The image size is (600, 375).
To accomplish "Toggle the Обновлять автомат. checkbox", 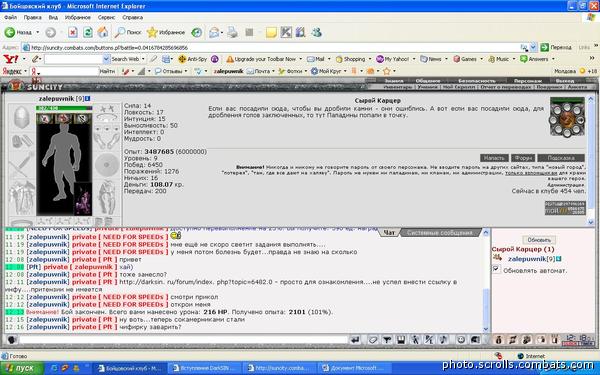I will [x=496, y=269].
